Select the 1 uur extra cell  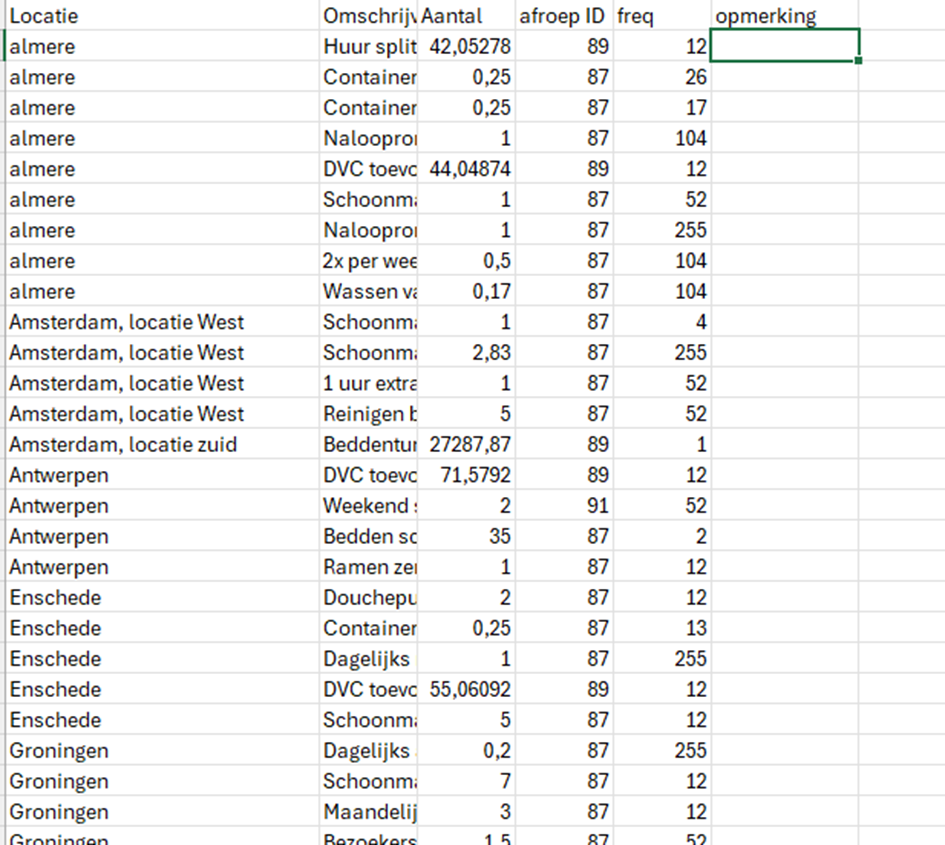[x=368, y=383]
